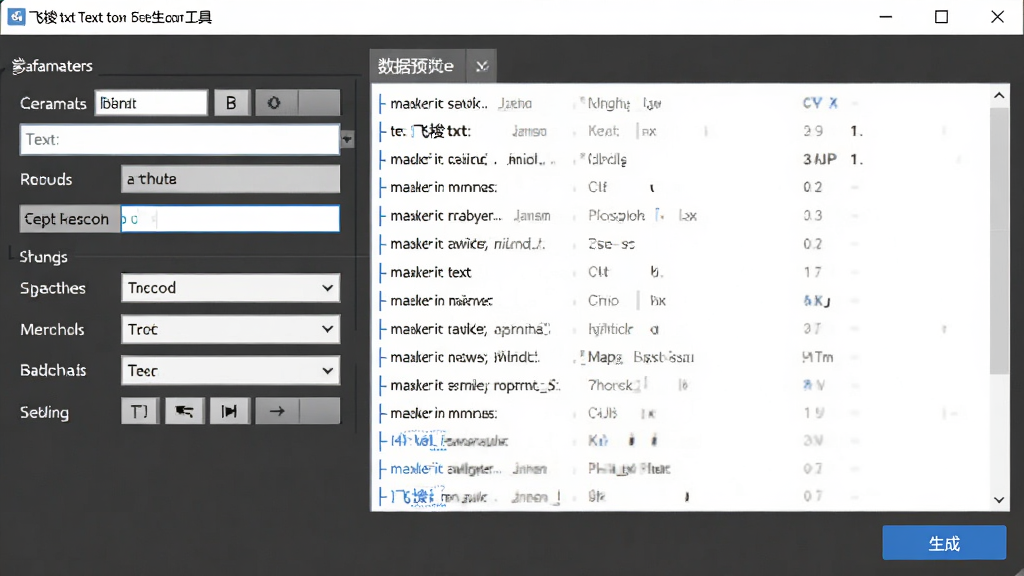Select the 'maskerit text' row in preview list

[x=682, y=272]
